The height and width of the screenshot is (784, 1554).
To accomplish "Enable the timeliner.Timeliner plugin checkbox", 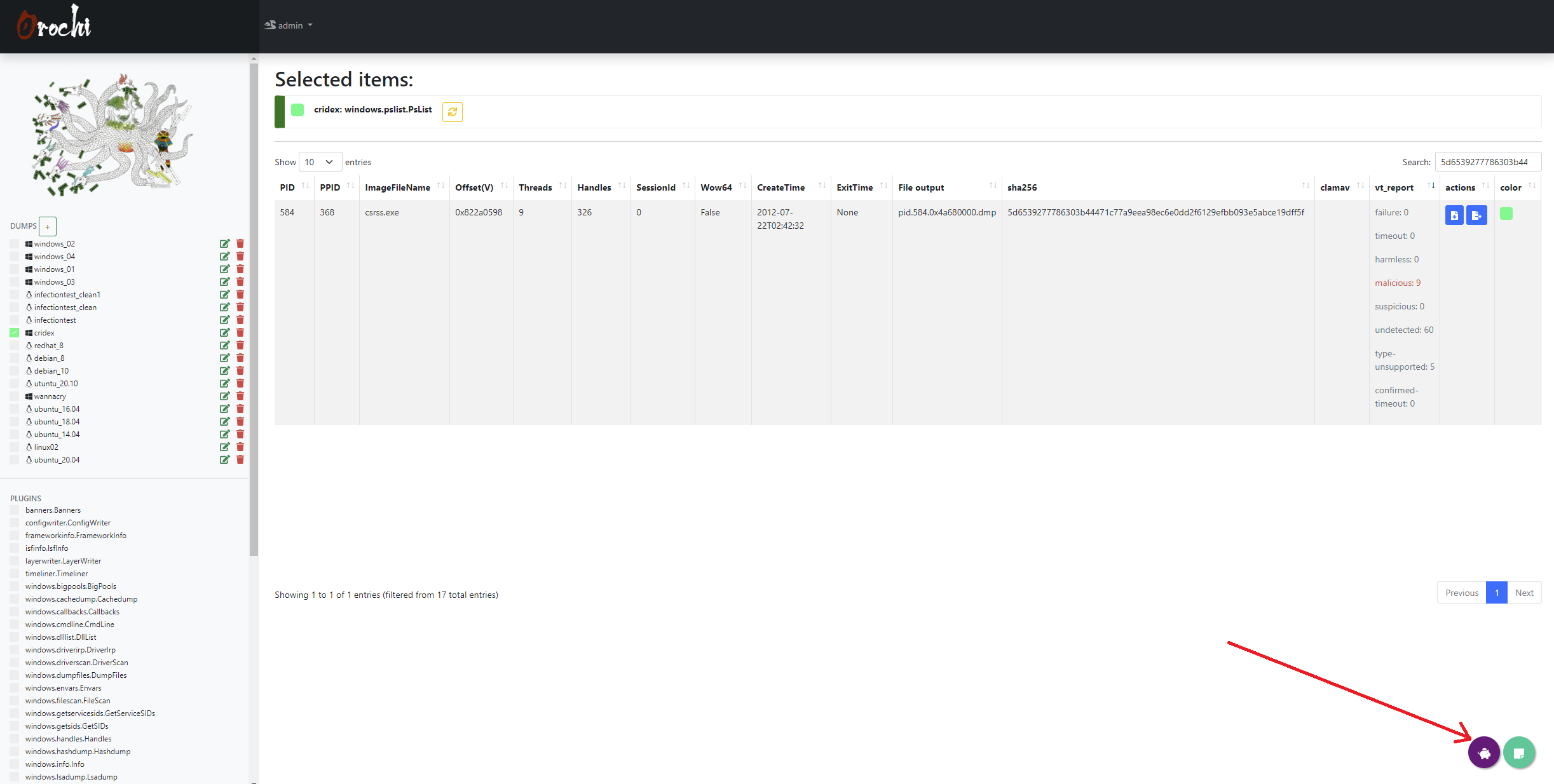I will [15, 574].
